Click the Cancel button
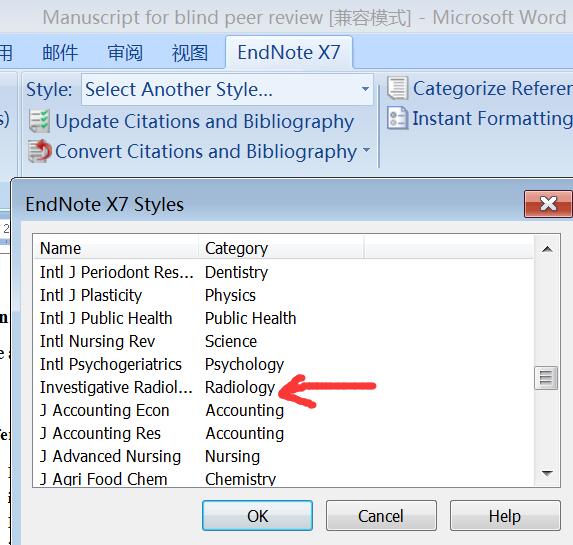 [381, 515]
